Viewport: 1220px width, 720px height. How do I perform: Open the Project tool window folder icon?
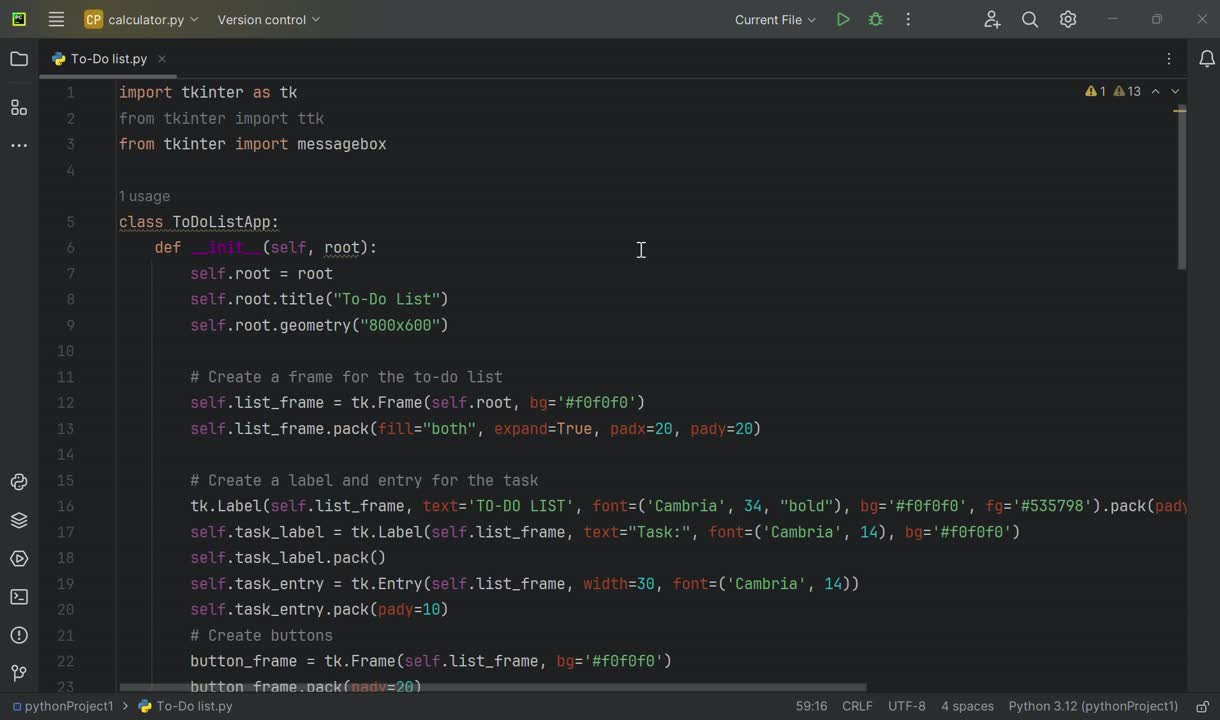[19, 59]
